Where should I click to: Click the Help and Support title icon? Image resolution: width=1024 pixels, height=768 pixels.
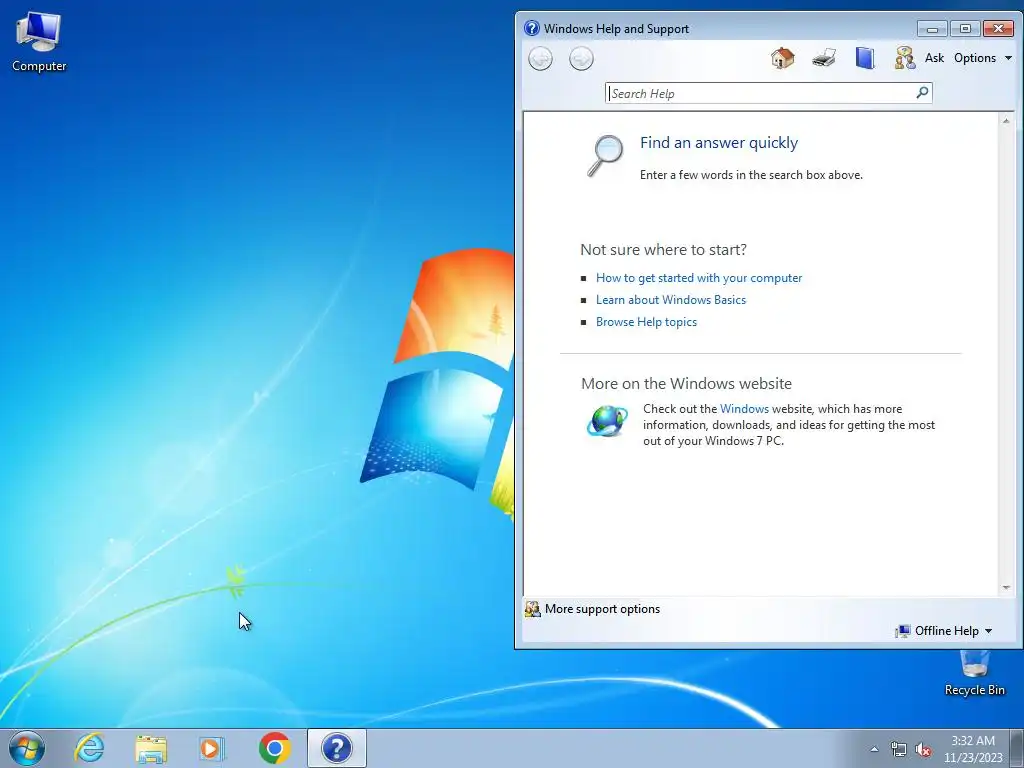(x=532, y=28)
